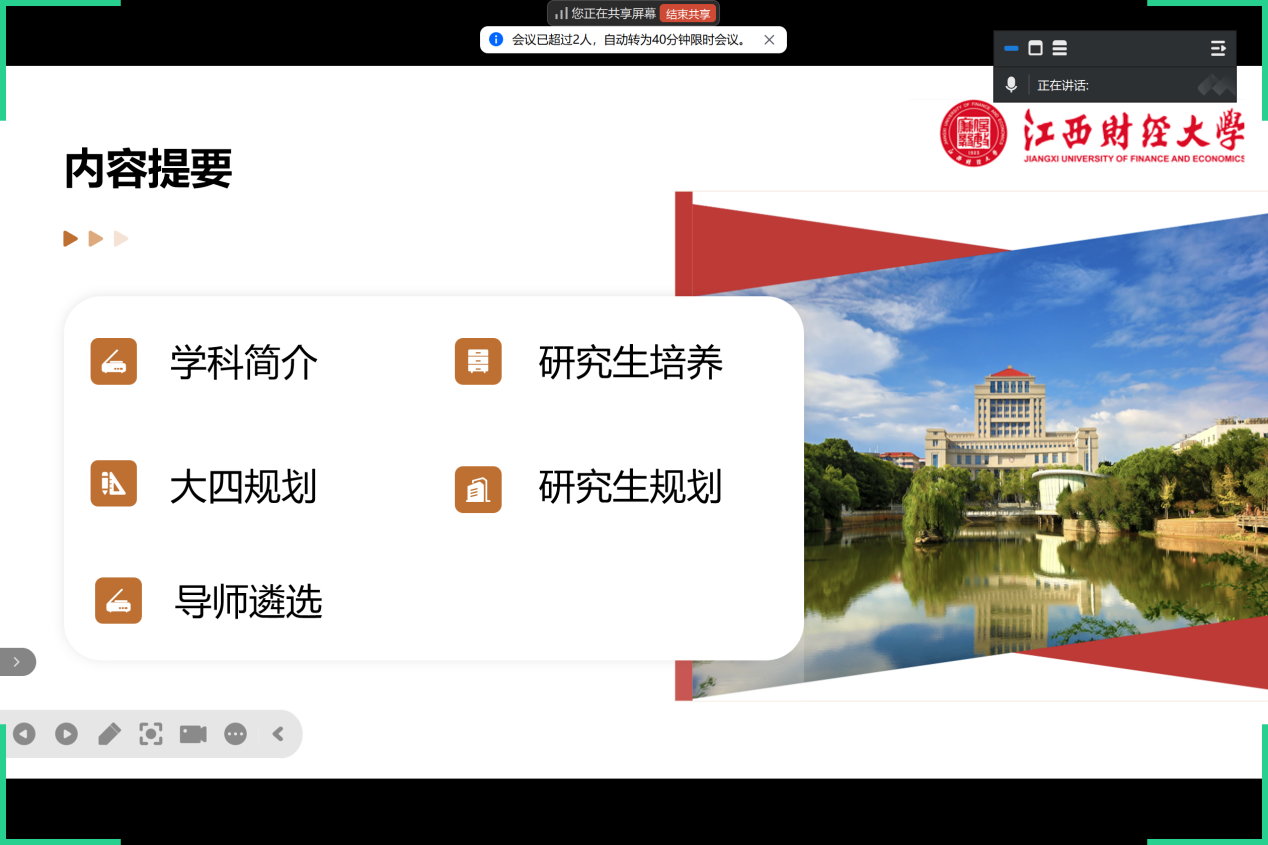Select the pen annotation tool
Image resolution: width=1268 pixels, height=845 pixels.
click(109, 734)
